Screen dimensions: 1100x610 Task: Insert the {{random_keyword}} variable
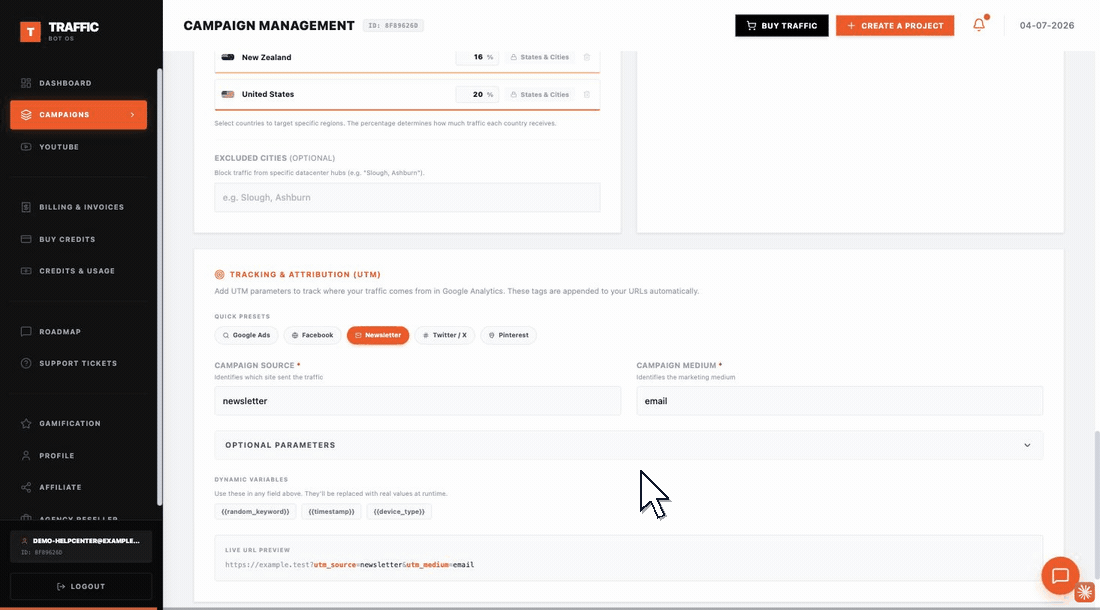pyautogui.click(x=255, y=512)
